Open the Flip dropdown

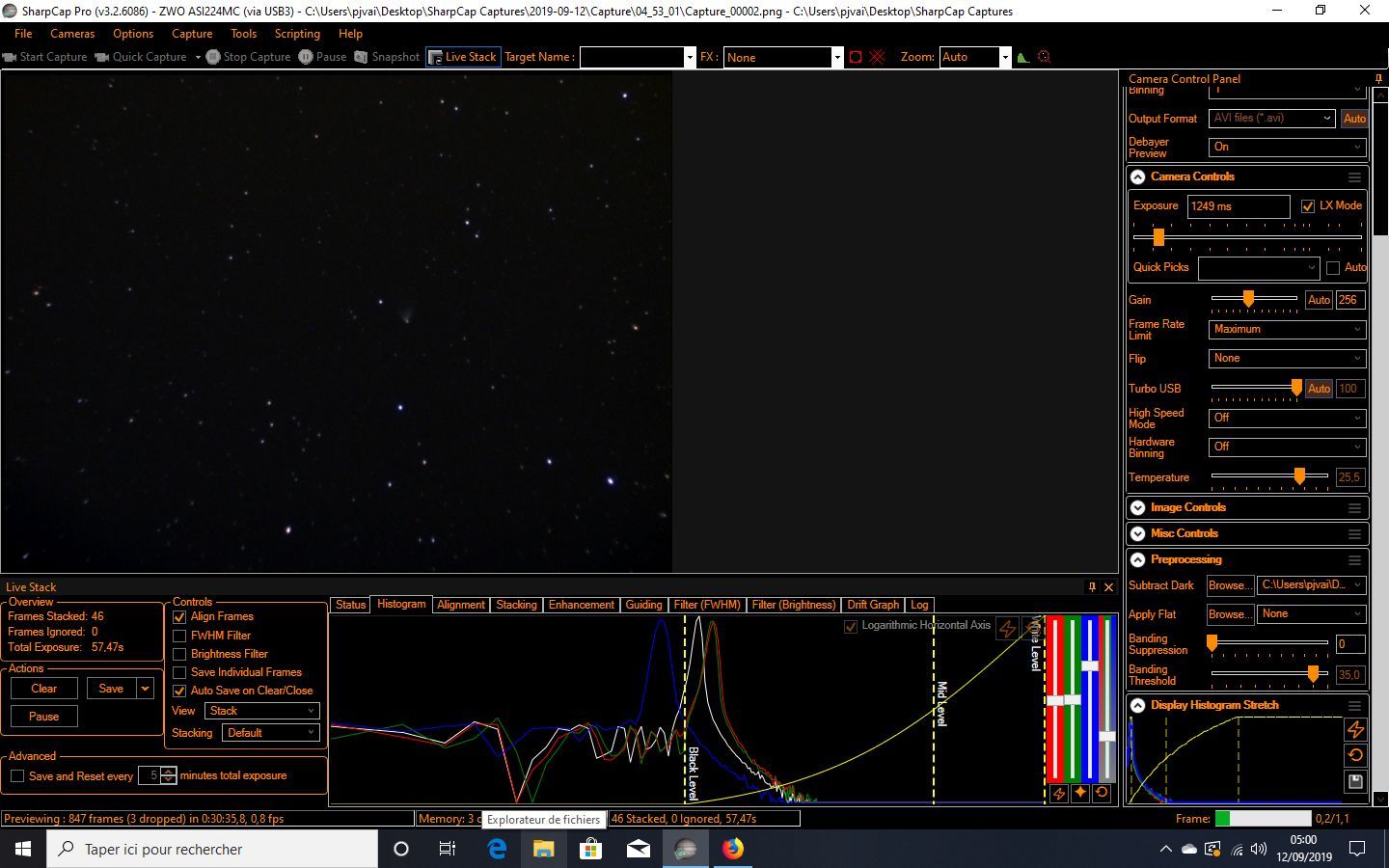pyautogui.click(x=1287, y=358)
